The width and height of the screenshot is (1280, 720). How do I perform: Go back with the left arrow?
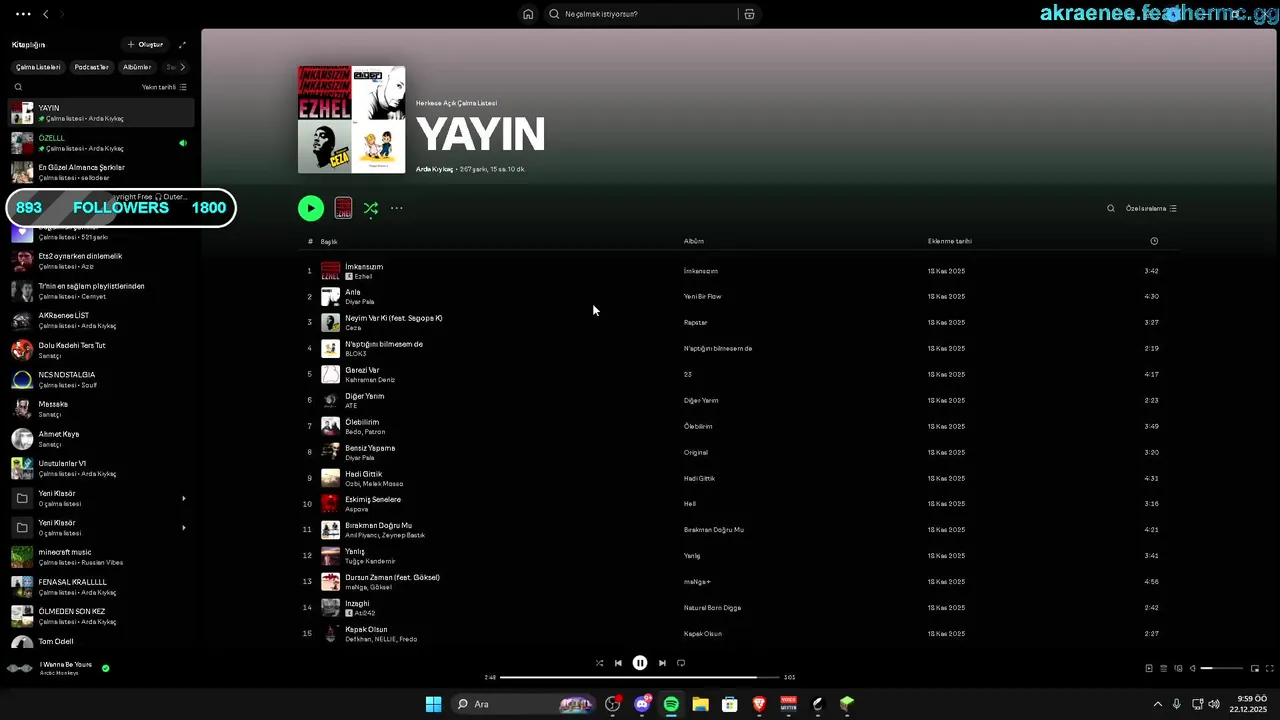click(45, 14)
